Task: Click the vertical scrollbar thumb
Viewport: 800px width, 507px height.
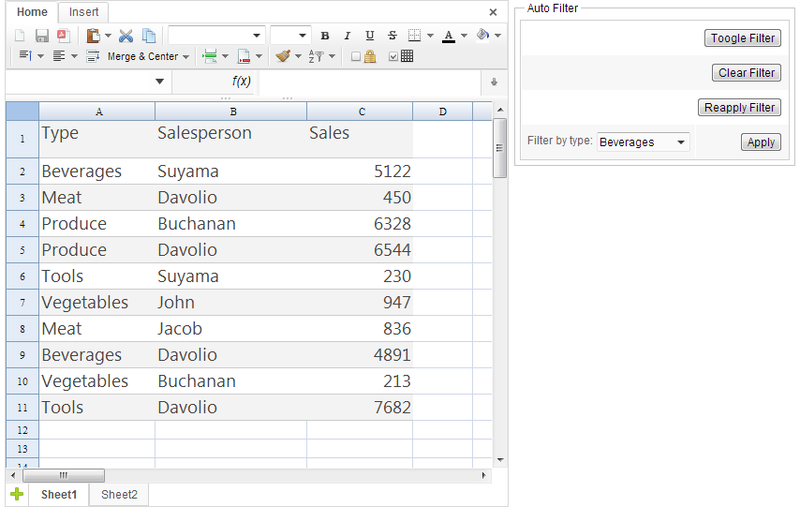Action: 499,148
